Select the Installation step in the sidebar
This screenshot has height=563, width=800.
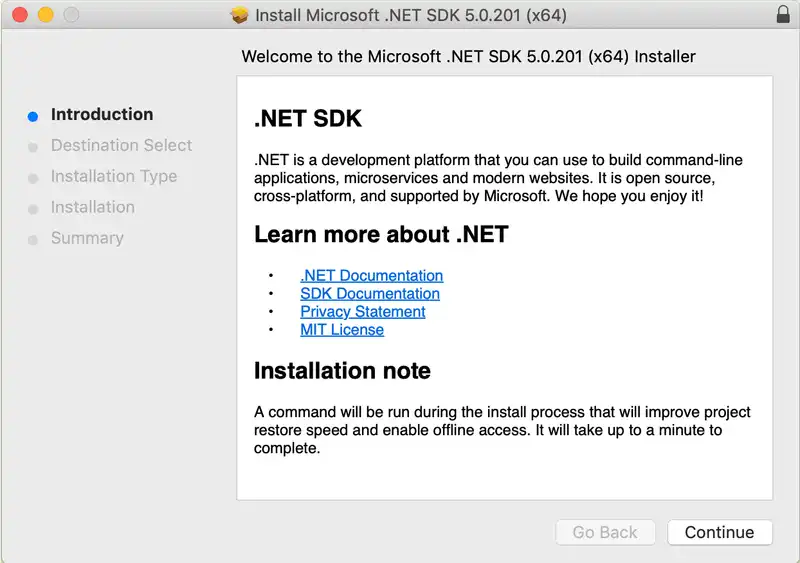(92, 208)
